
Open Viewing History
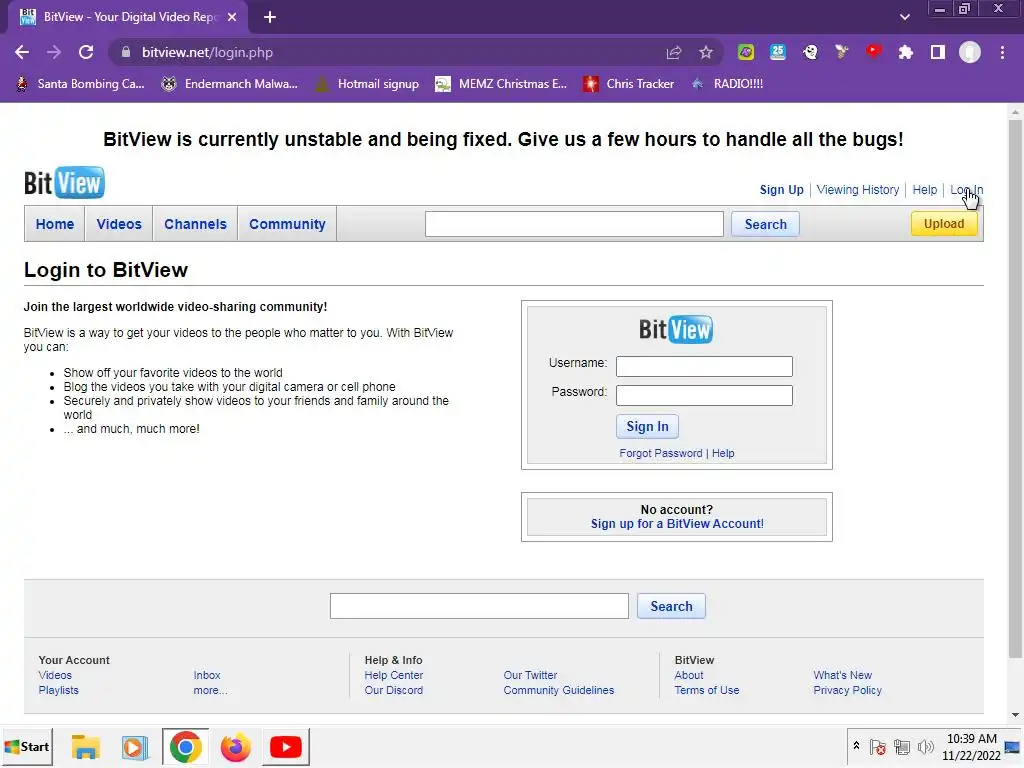click(857, 189)
